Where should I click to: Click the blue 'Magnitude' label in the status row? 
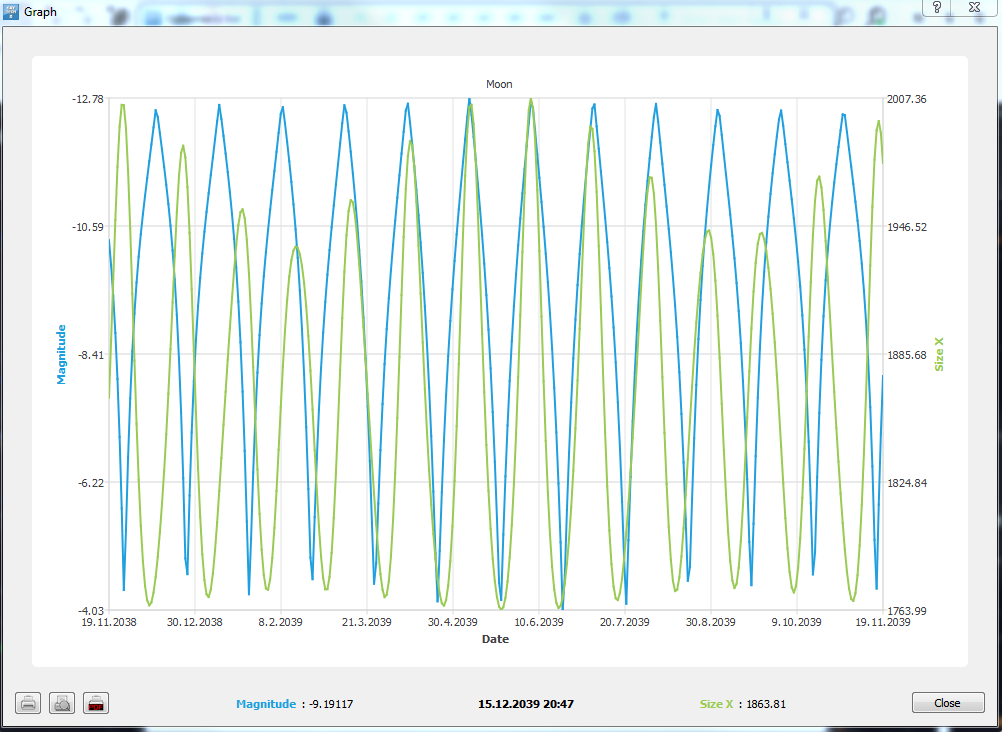point(266,704)
